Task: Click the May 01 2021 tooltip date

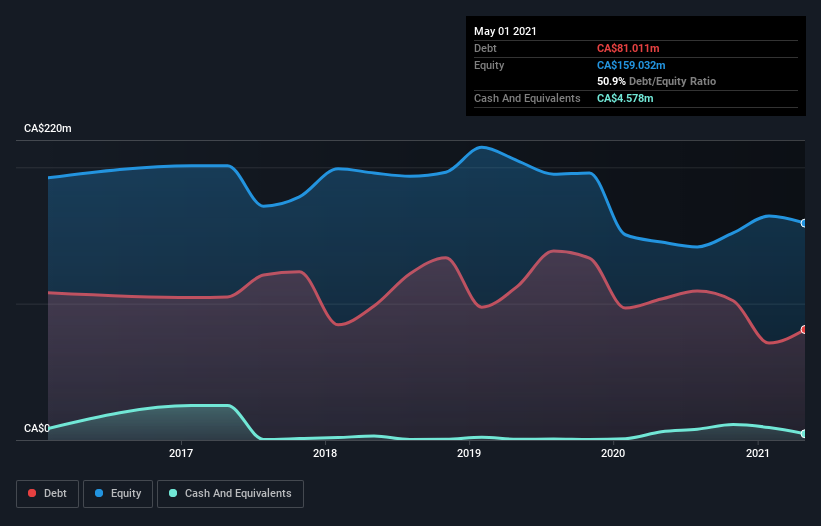Action: tap(505, 31)
